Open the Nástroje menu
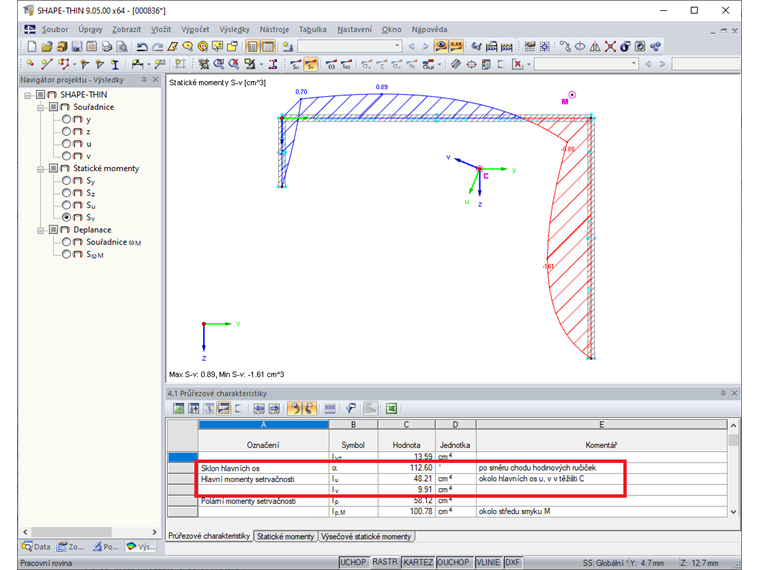Screen dimensions: 760x570 [x=274, y=30]
